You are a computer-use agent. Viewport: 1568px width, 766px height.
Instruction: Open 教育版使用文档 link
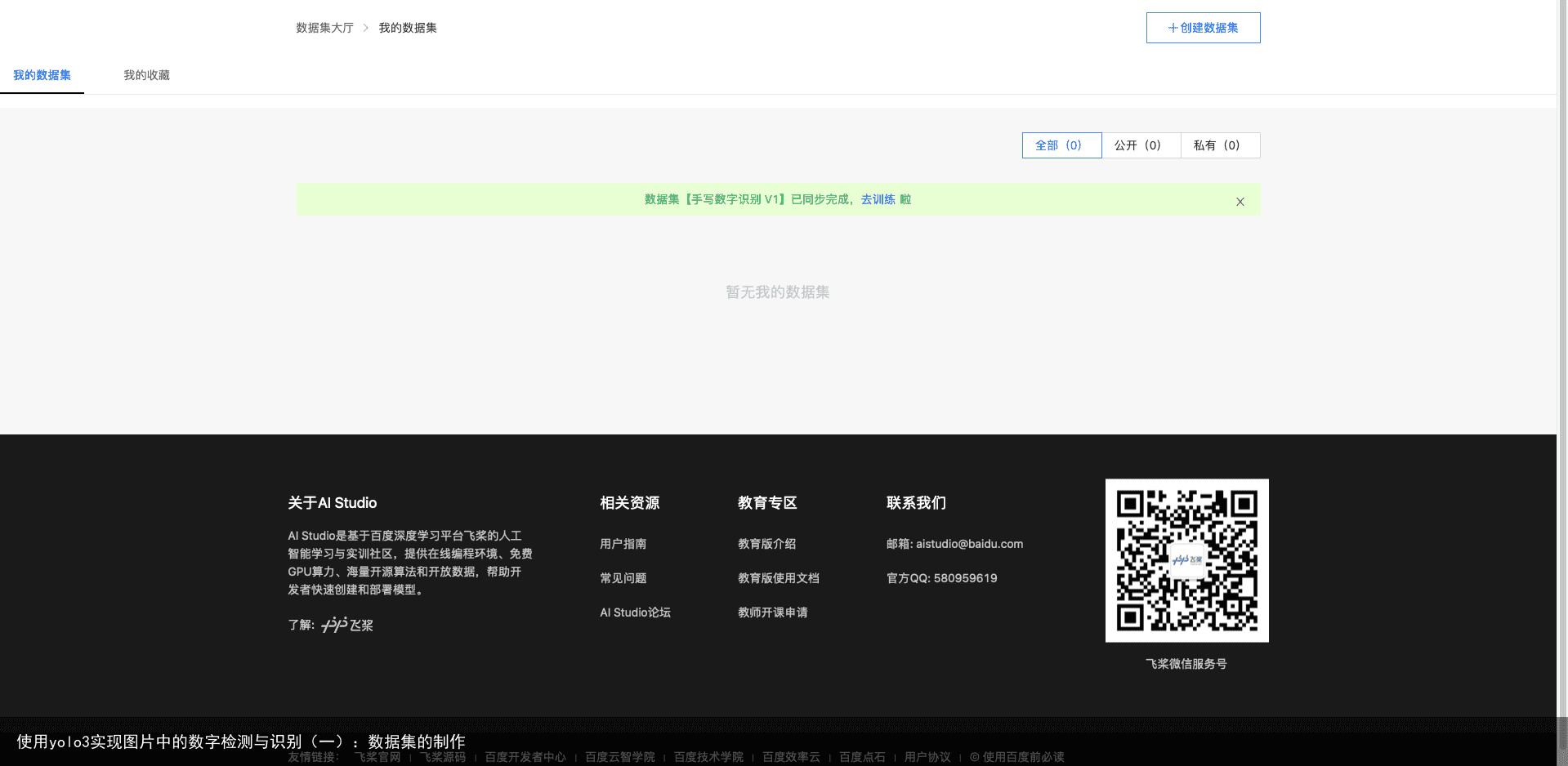pyautogui.click(x=778, y=578)
